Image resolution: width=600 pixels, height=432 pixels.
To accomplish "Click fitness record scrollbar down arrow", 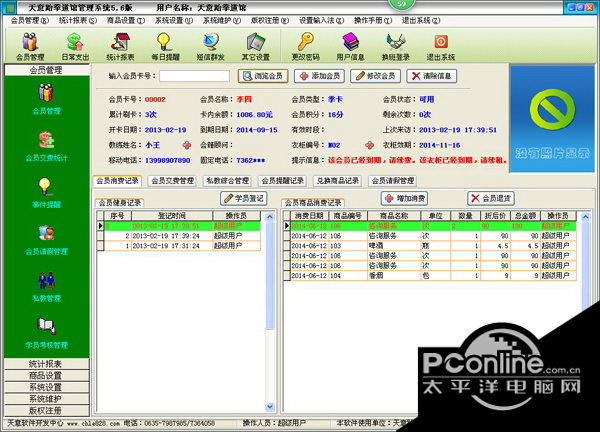I will point(270,406).
